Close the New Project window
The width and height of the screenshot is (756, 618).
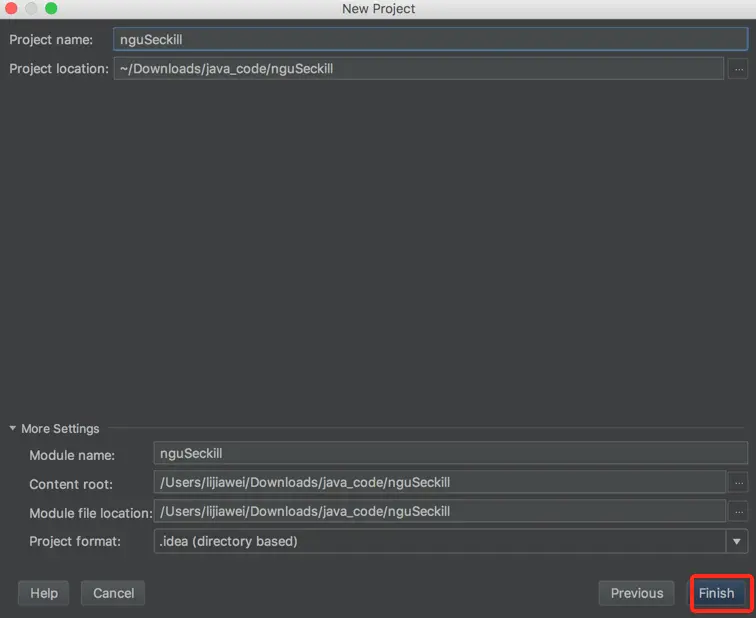11,8
